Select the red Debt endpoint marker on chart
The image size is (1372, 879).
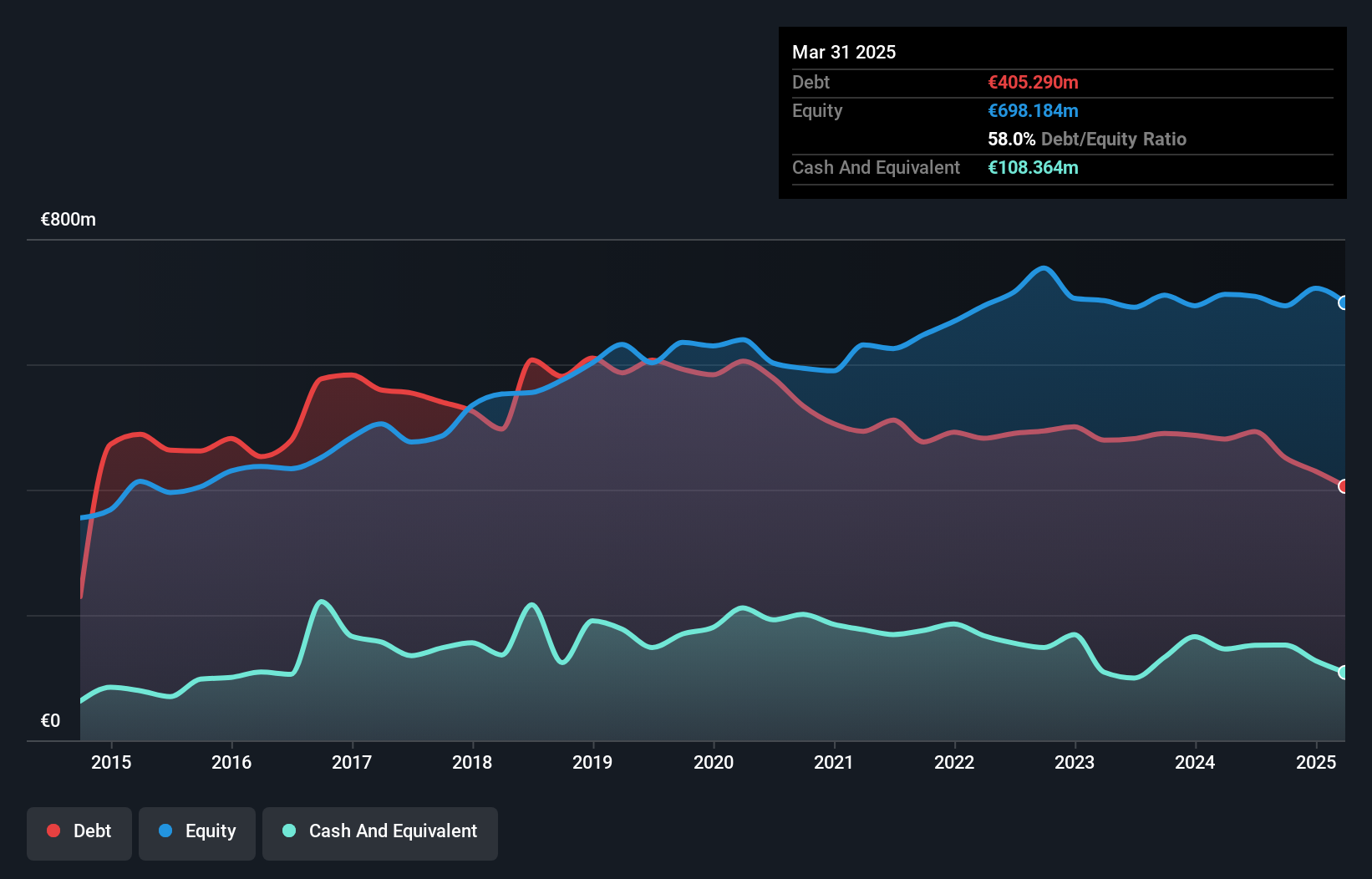1344,486
